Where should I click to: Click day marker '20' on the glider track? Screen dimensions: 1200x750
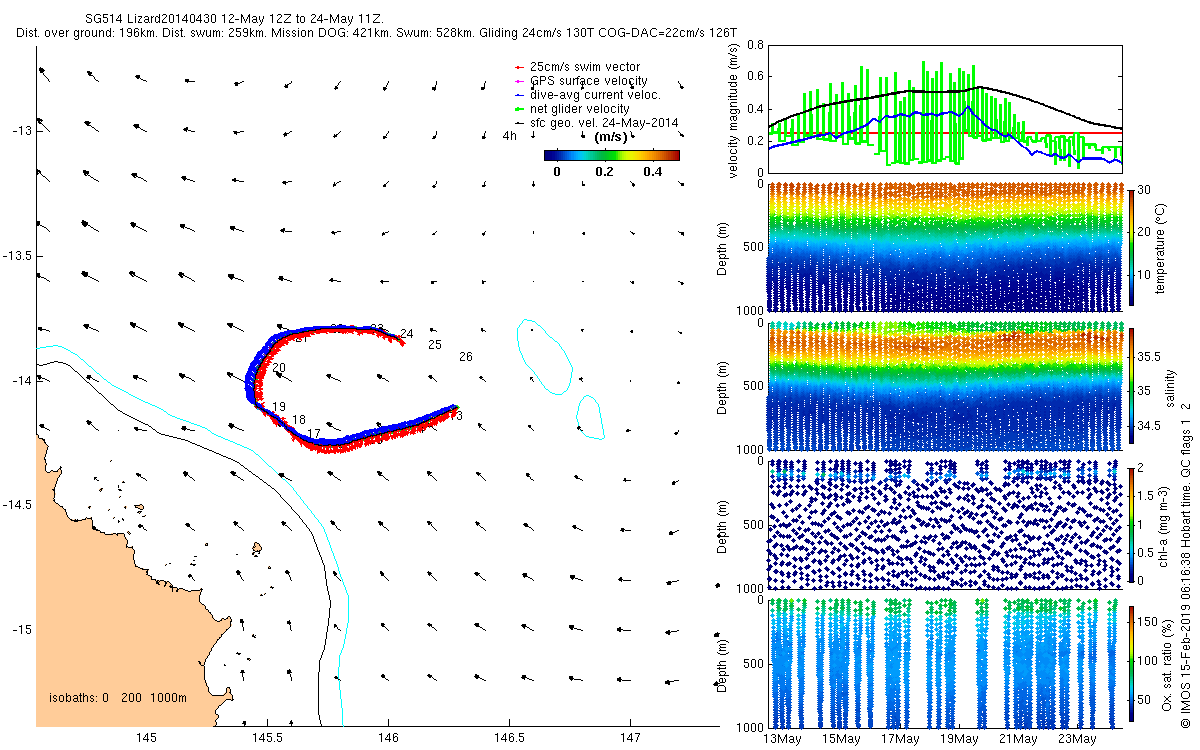pyautogui.click(x=279, y=369)
